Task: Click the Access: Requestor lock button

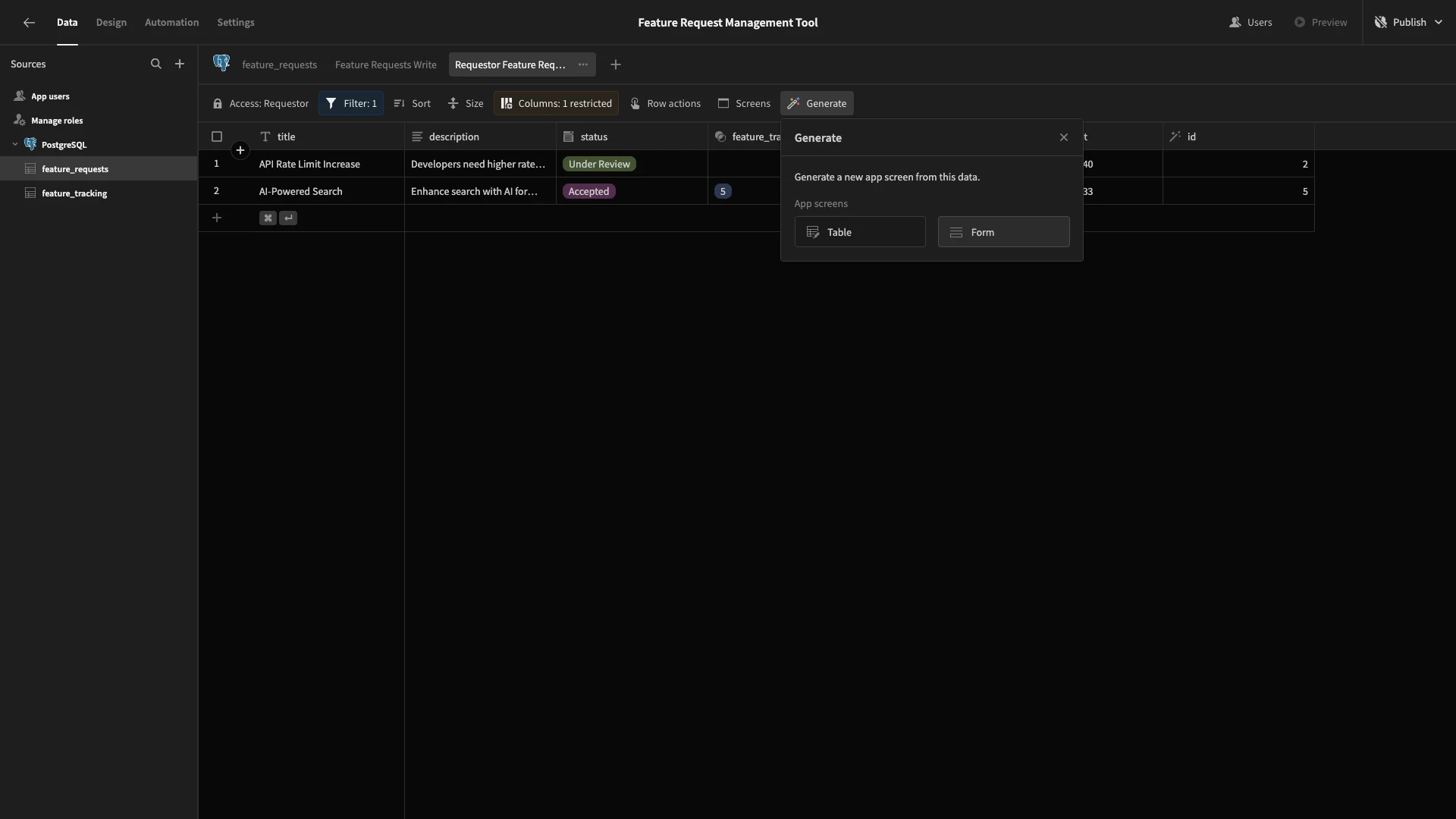Action: 261,104
